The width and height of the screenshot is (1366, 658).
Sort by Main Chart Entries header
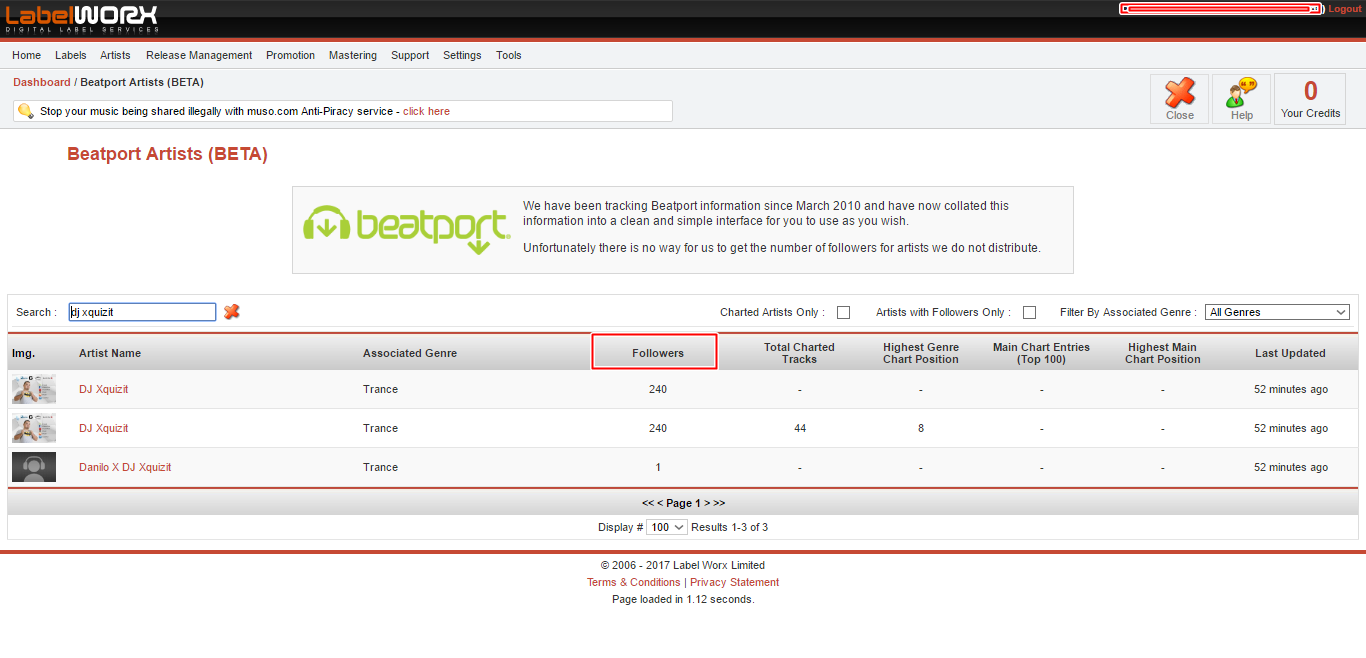point(1041,353)
